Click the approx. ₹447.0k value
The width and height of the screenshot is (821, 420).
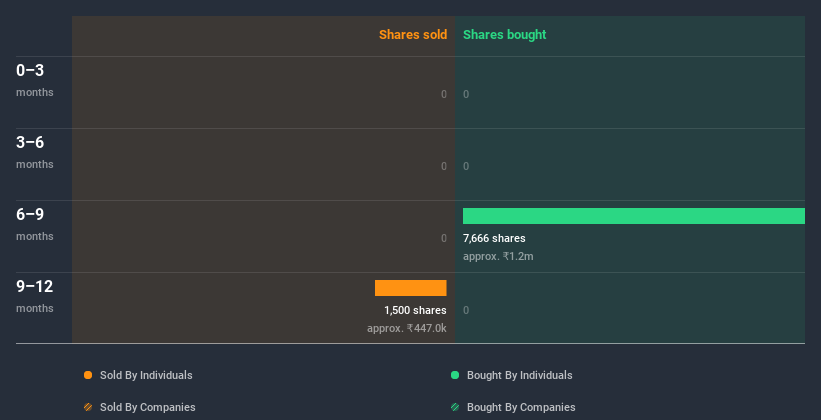(x=407, y=328)
